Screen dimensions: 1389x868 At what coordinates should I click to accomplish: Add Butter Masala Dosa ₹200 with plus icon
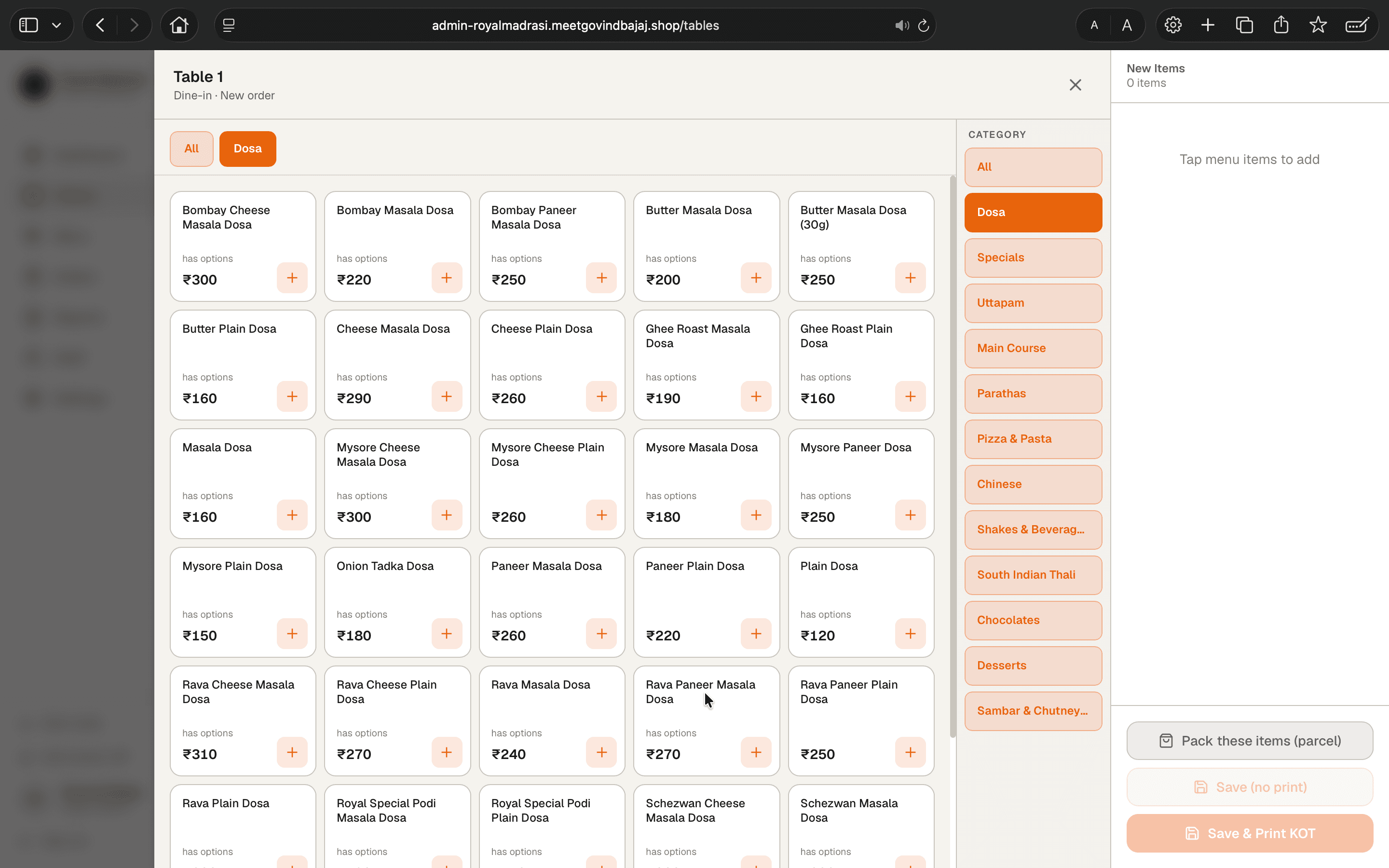tap(756, 278)
